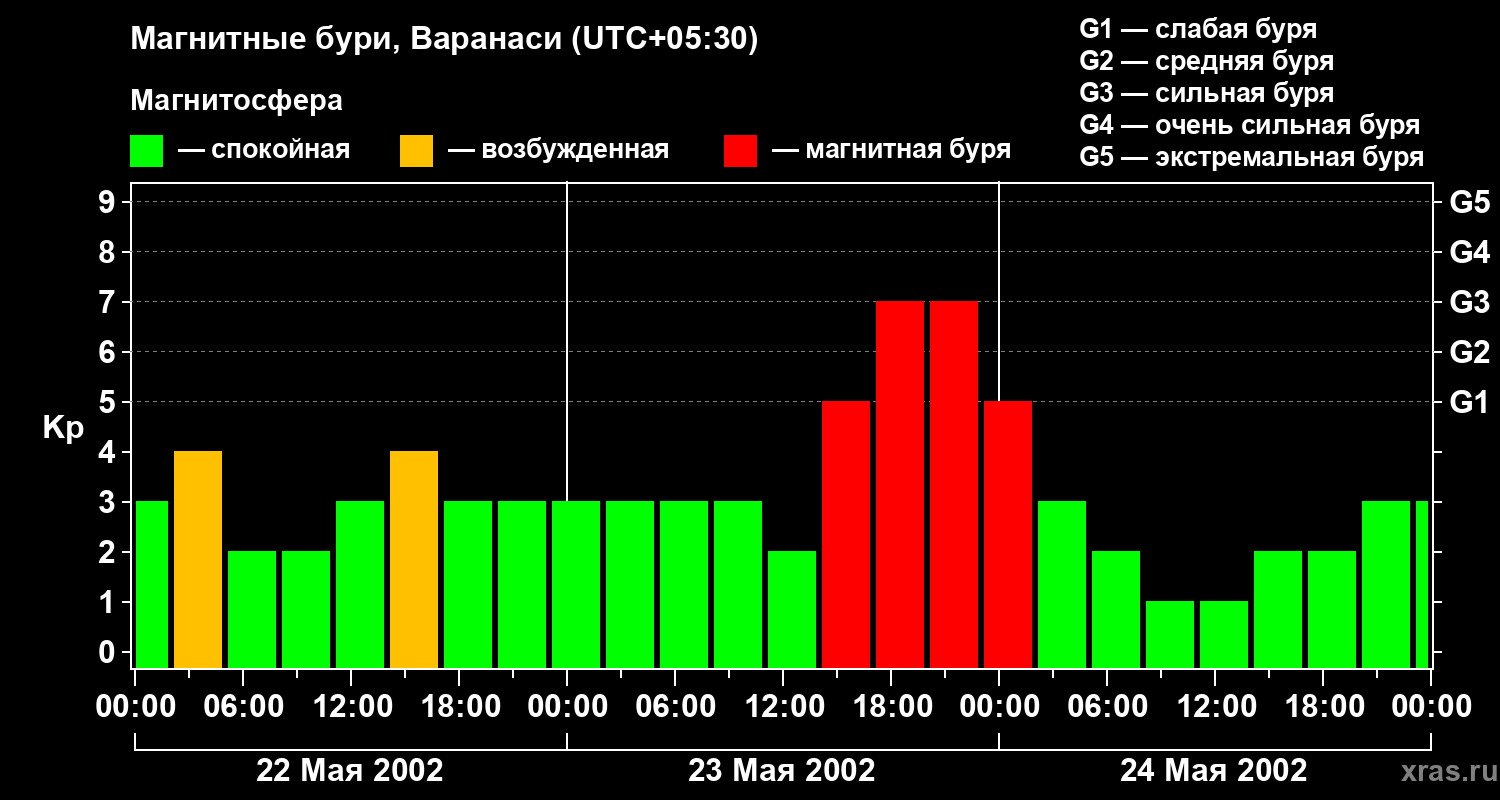
Task: Click the '18:00' time label above 23 Мая
Action: 891,707
